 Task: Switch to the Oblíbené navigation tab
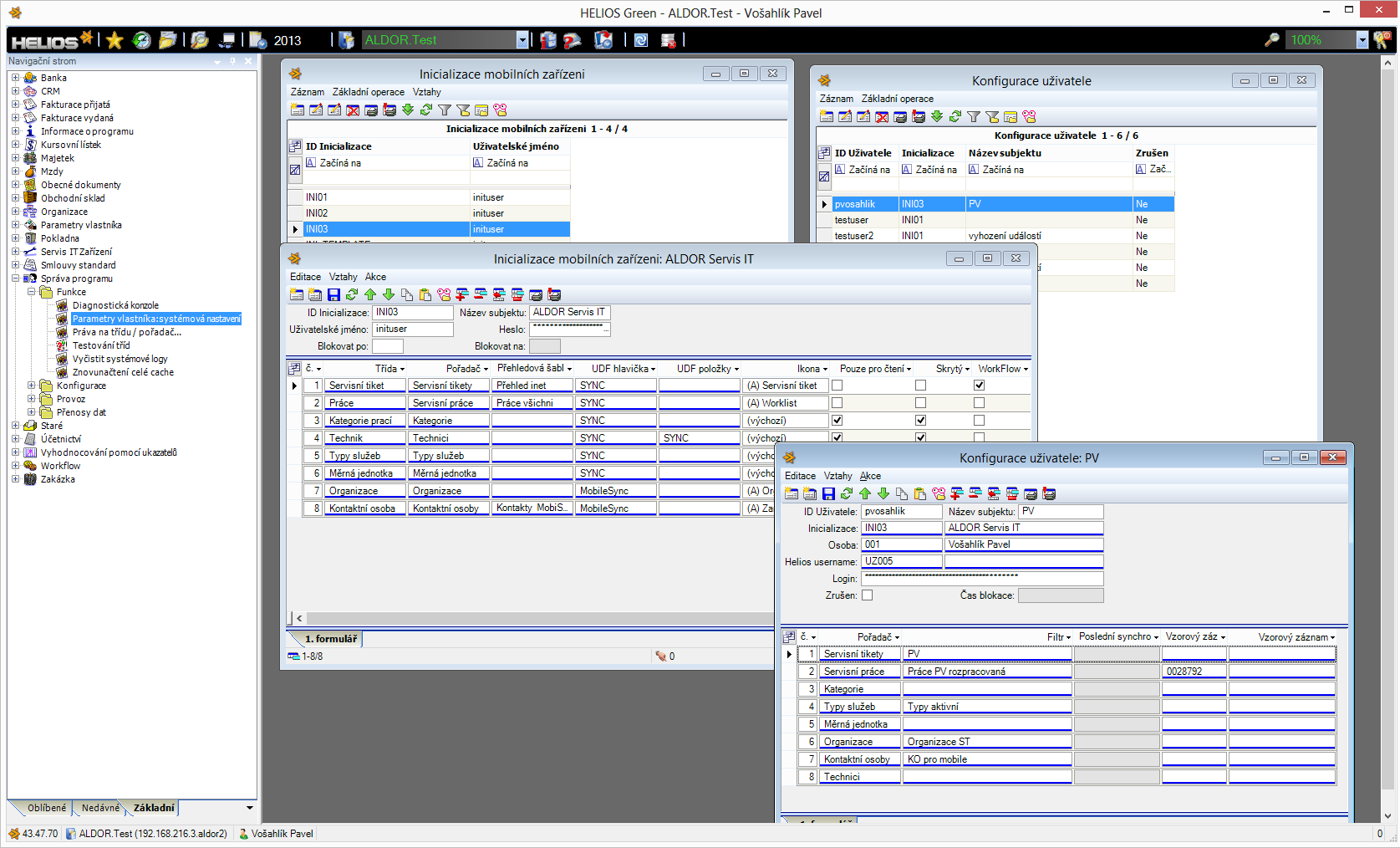click(46, 808)
